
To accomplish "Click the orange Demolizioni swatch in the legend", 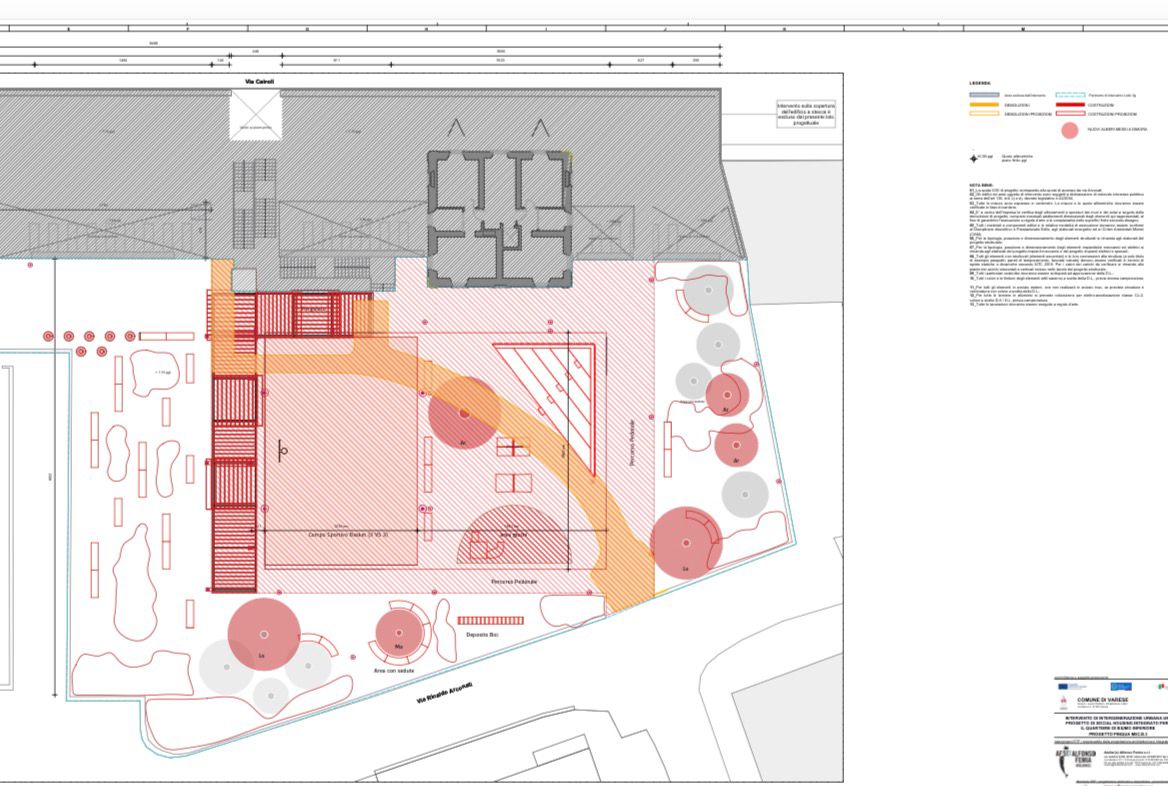I will [984, 105].
